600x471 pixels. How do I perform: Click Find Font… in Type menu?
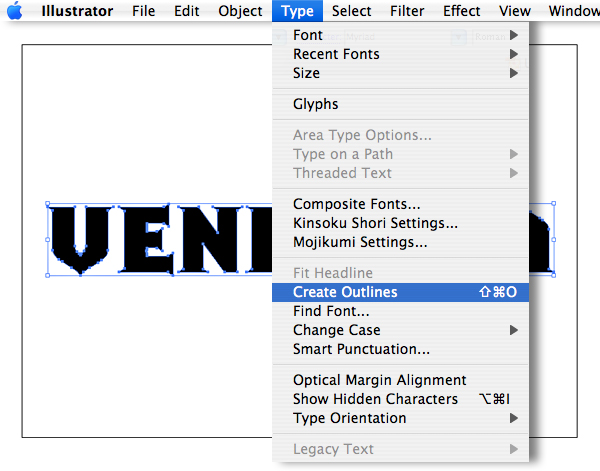[400, 311]
